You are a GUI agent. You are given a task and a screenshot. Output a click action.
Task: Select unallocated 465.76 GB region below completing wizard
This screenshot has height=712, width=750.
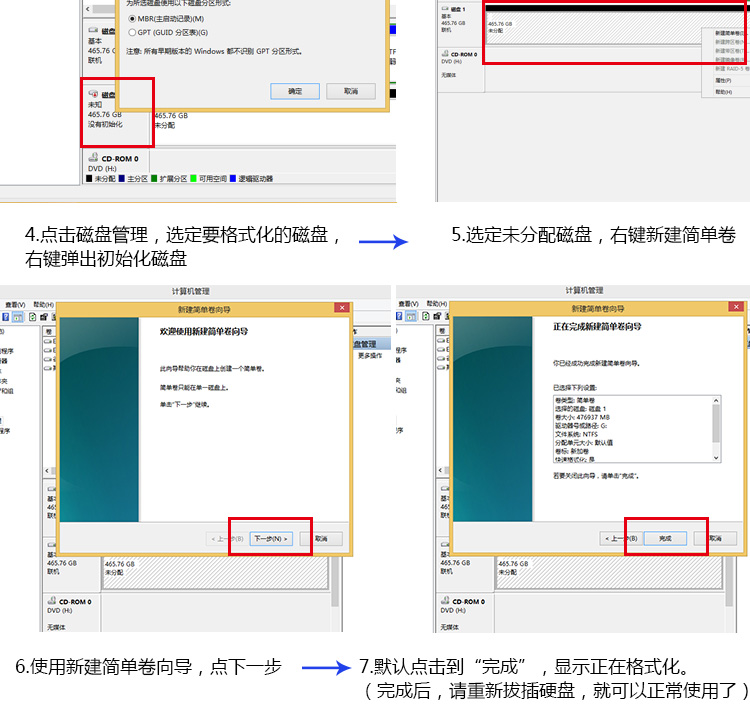pos(608,573)
